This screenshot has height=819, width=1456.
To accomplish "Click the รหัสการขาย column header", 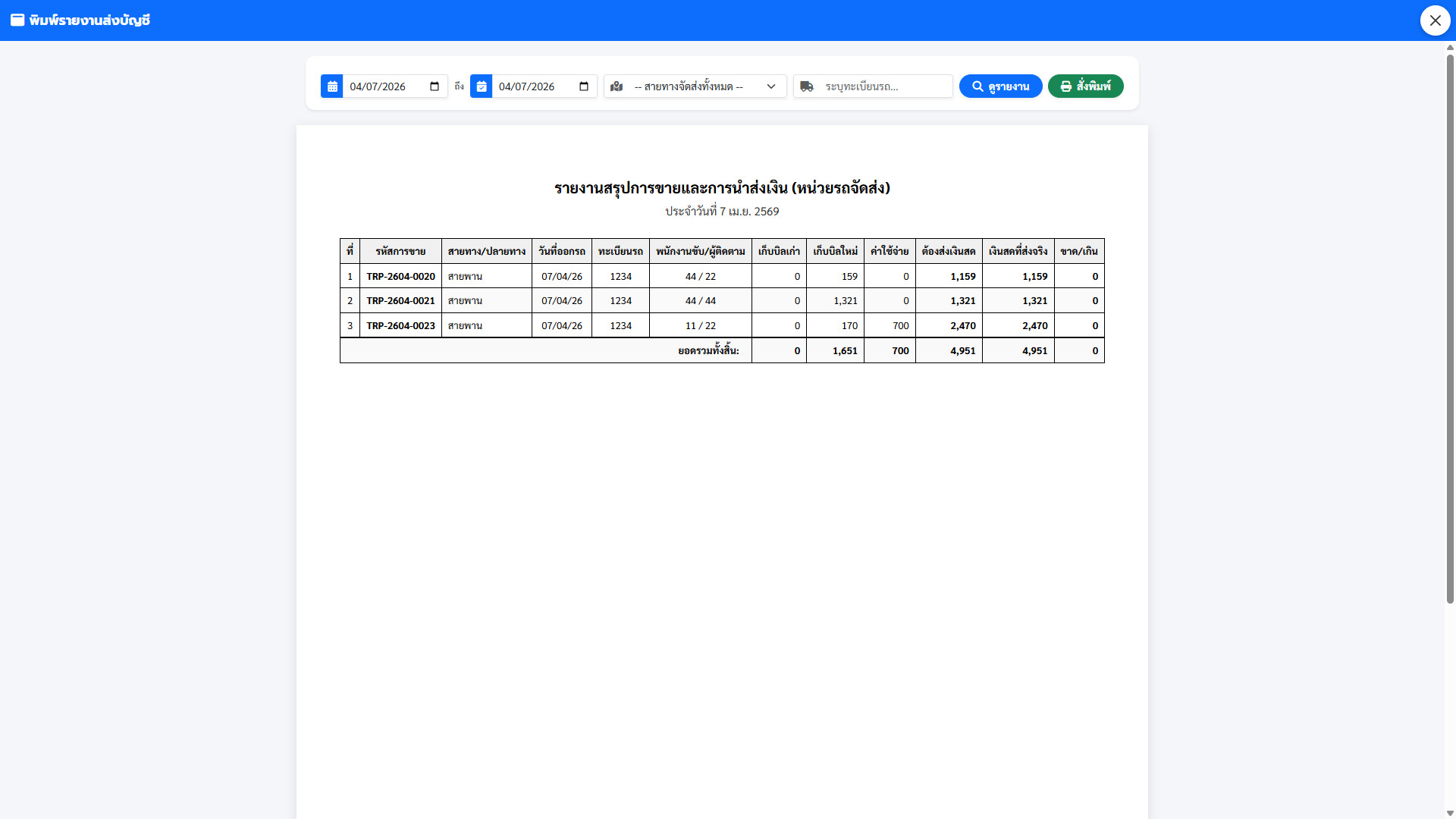I will 400,252.
